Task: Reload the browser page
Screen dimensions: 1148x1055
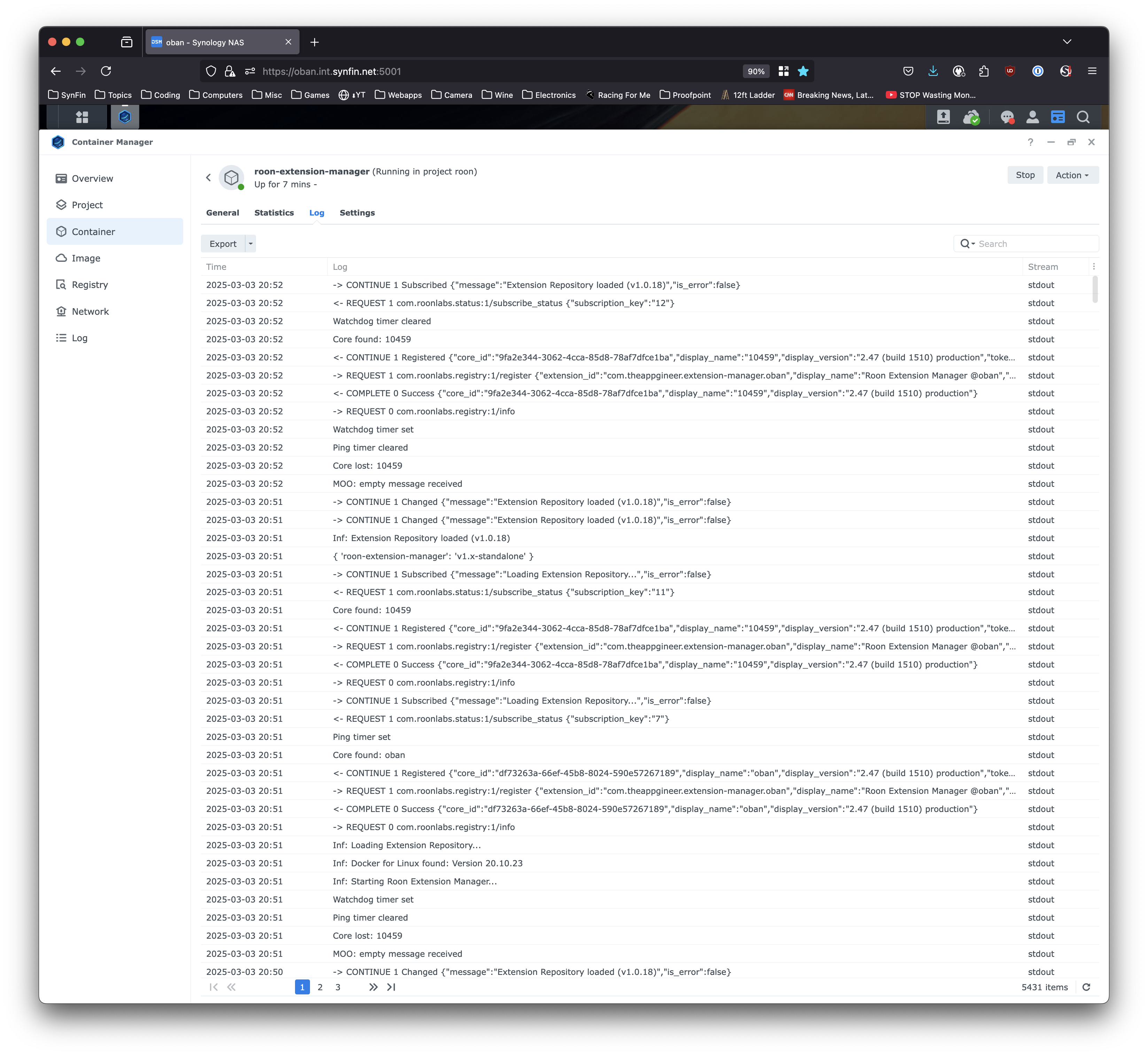Action: pos(106,71)
